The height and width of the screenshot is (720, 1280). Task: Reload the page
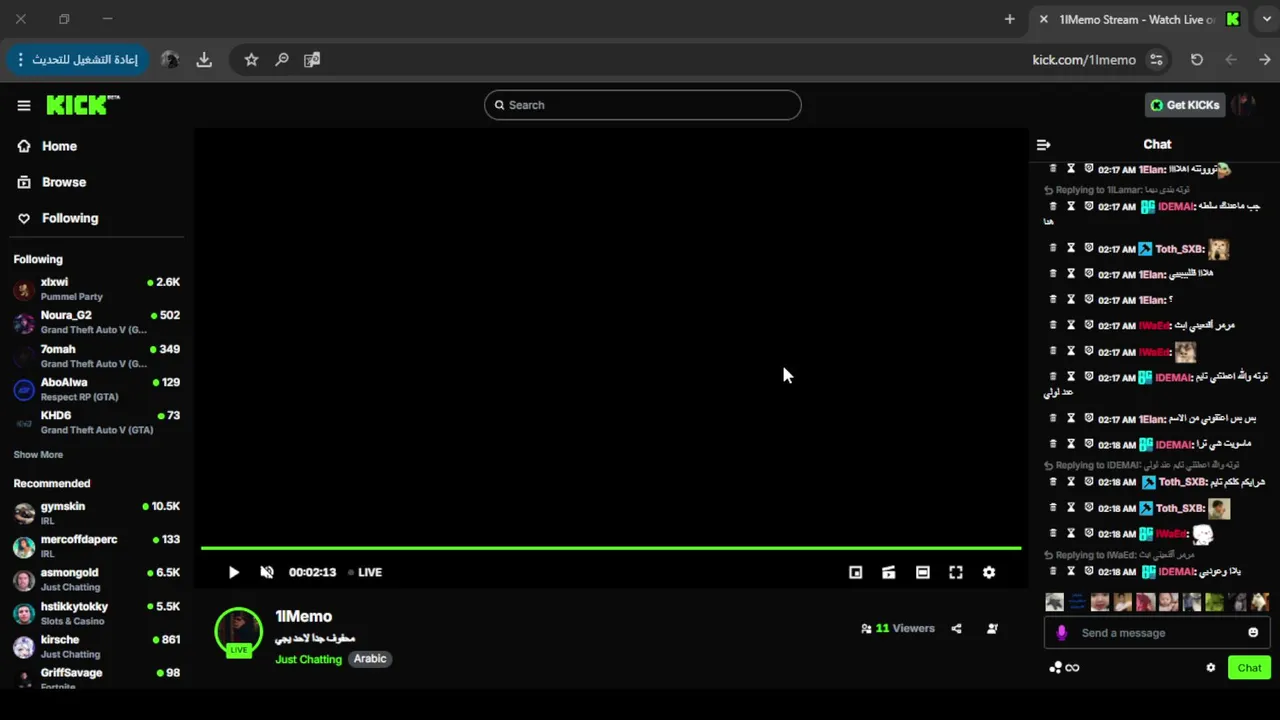[x=1197, y=60]
